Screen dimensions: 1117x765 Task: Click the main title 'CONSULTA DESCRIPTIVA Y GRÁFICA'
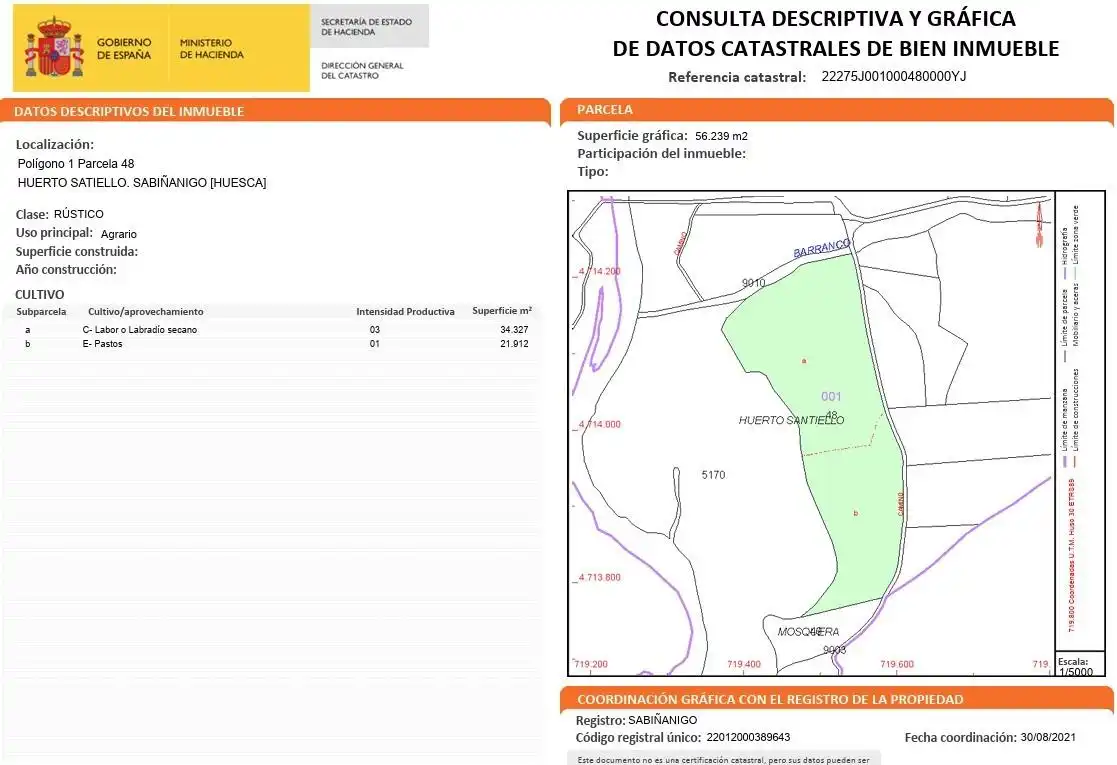tap(836, 19)
